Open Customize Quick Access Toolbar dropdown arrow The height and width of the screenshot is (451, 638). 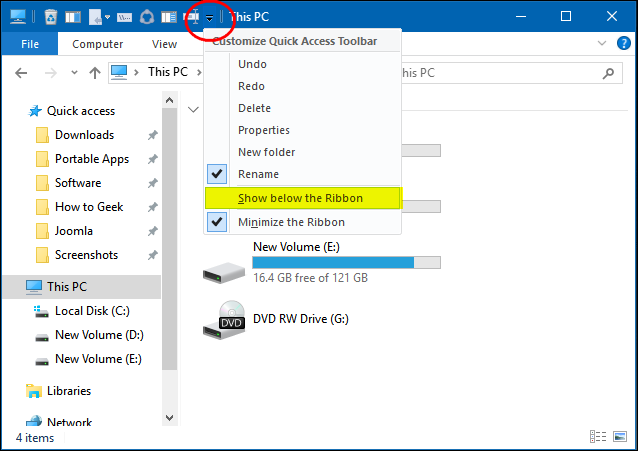point(209,18)
